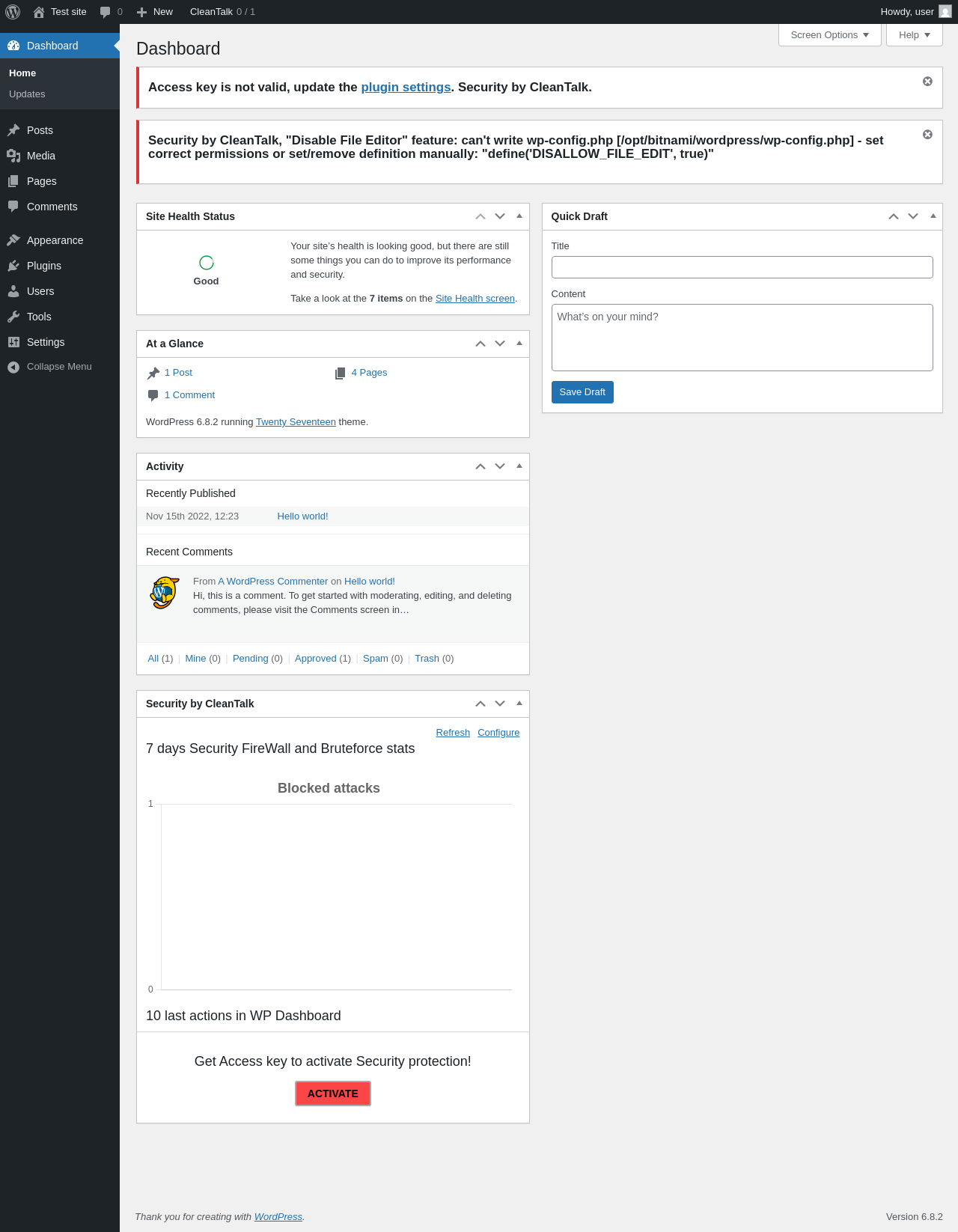Click the Settings sliders icon
This screenshot has height=1232, width=958.
click(x=13, y=342)
